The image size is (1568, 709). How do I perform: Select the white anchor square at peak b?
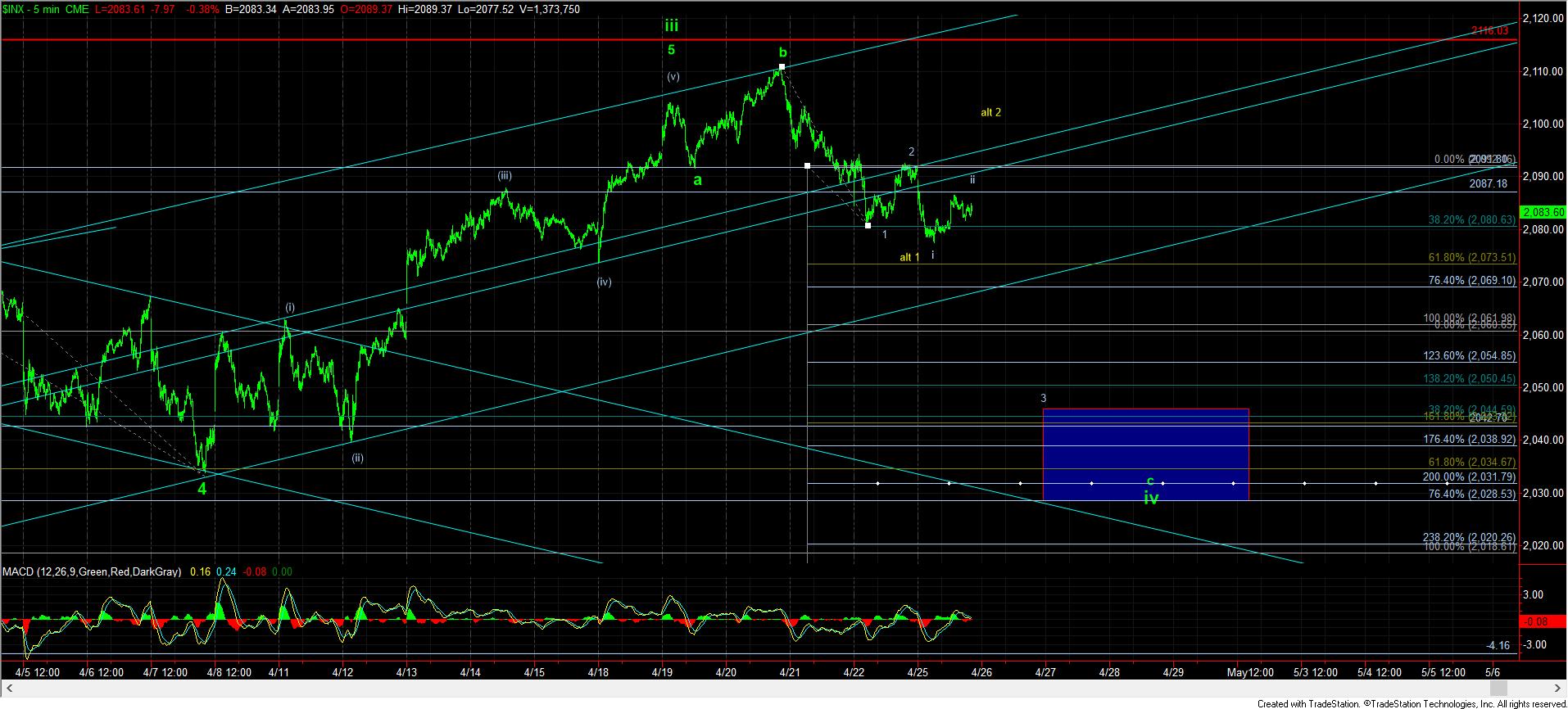(x=782, y=66)
